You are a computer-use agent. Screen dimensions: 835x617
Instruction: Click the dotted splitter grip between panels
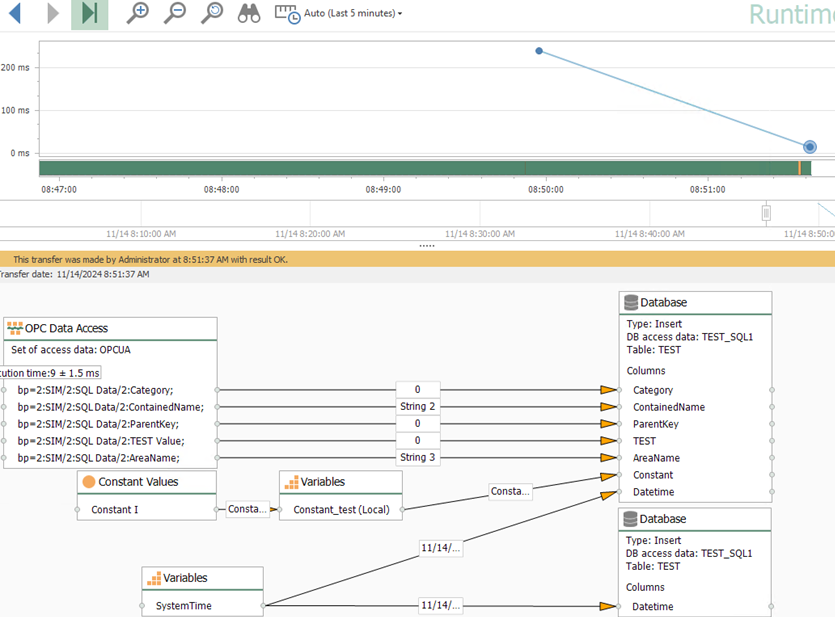click(x=427, y=245)
